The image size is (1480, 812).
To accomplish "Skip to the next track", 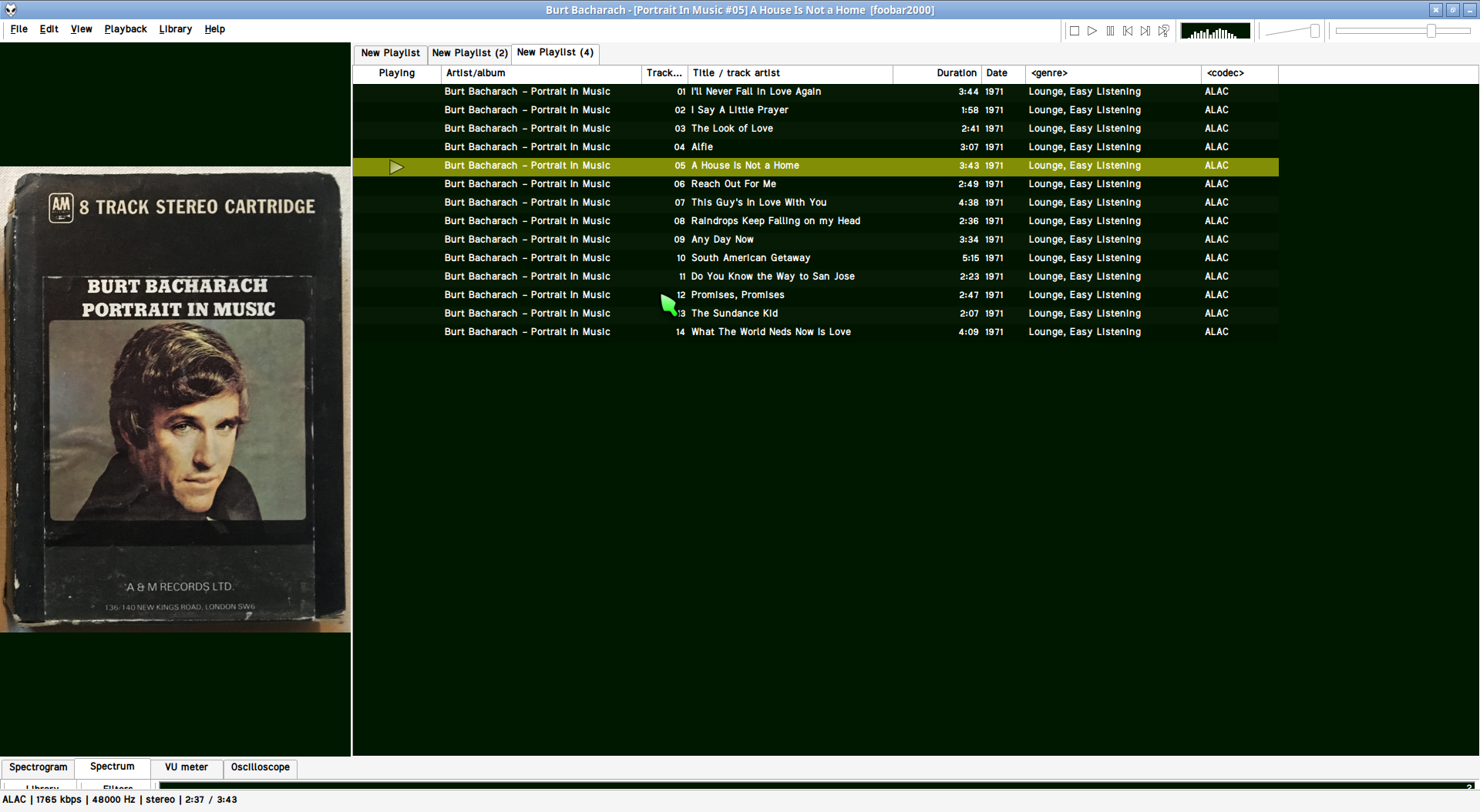I will click(x=1145, y=31).
